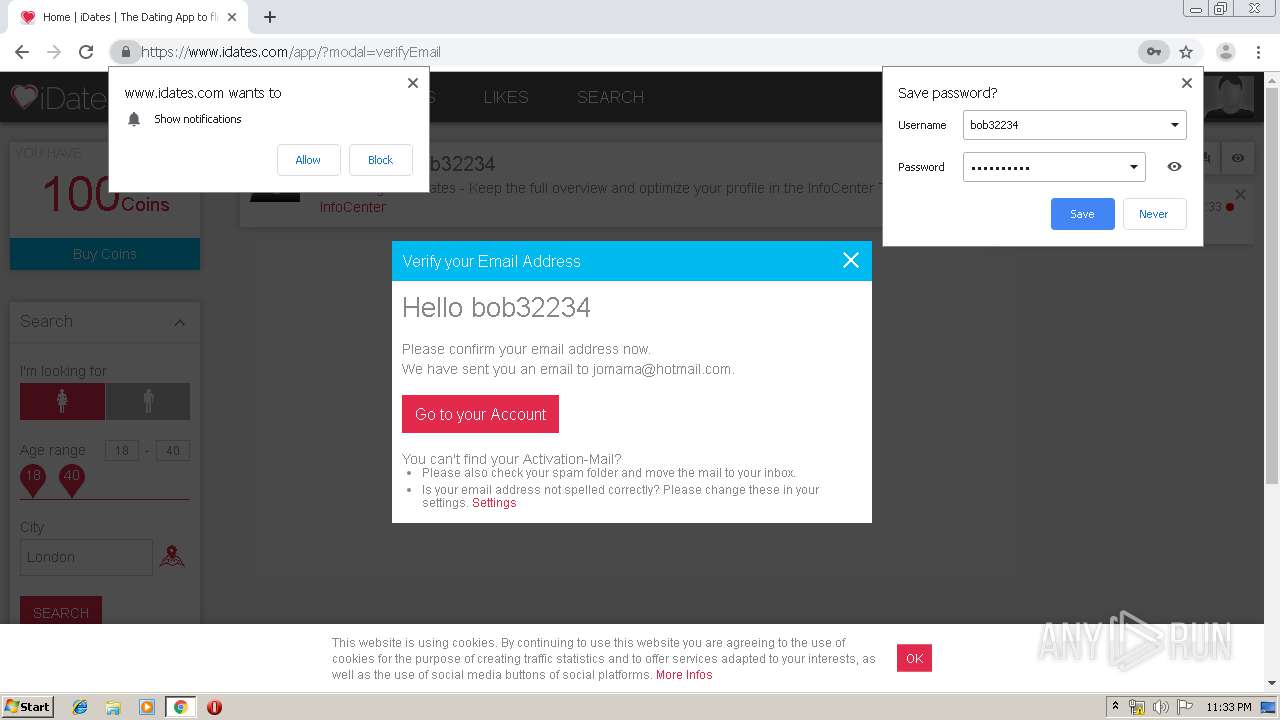Open the Opera taskbar icon
1280x720 pixels.
click(x=214, y=707)
